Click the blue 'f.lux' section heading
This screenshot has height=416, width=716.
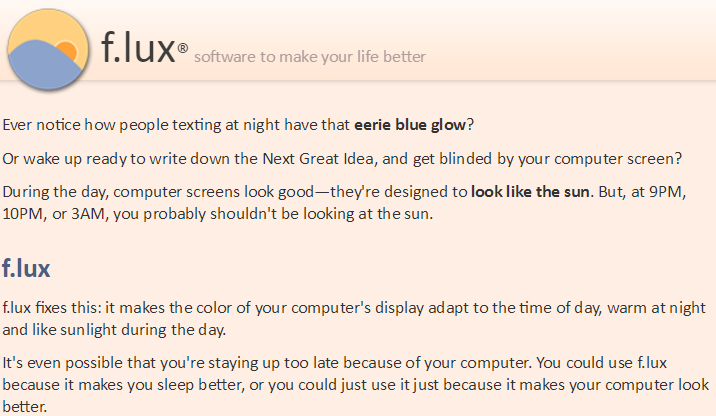click(x=26, y=268)
